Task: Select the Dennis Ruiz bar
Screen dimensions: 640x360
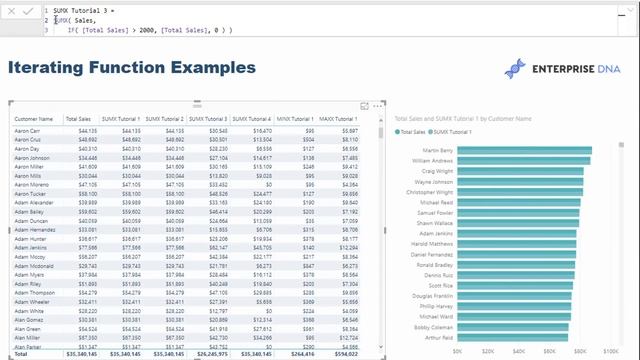Action: tap(516, 275)
